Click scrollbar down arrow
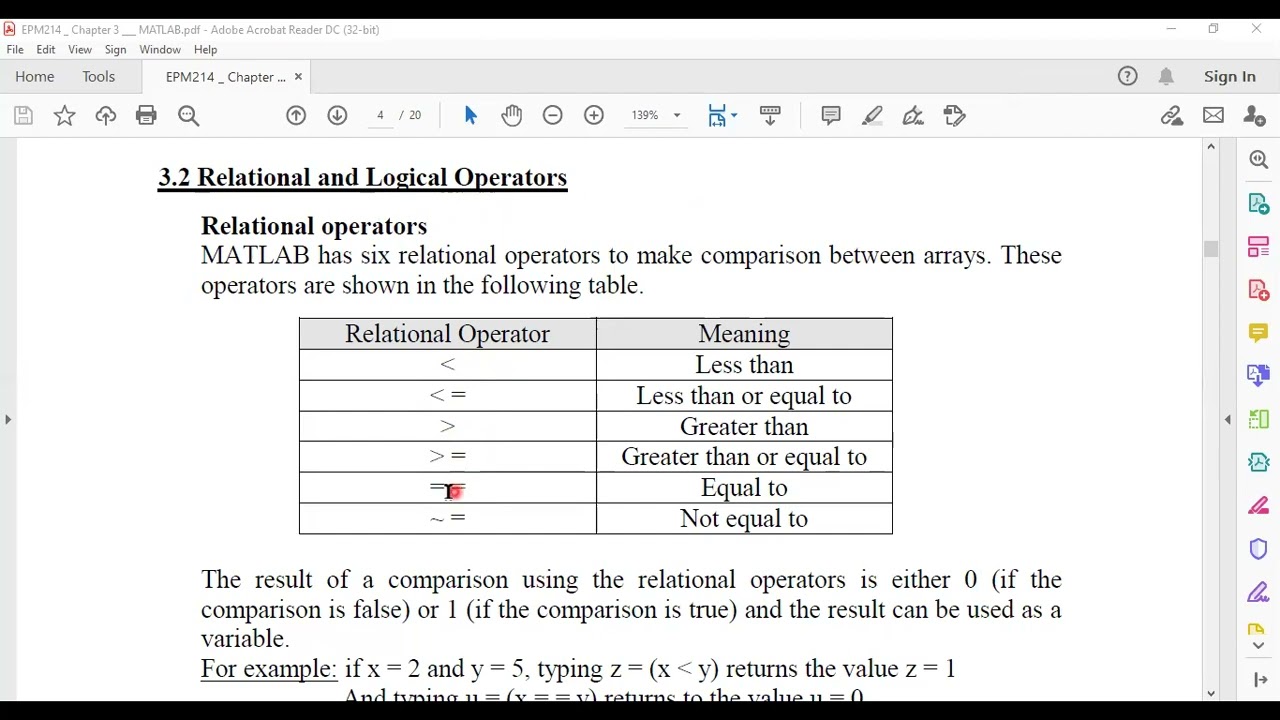Viewport: 1280px width, 720px height. [x=1211, y=693]
